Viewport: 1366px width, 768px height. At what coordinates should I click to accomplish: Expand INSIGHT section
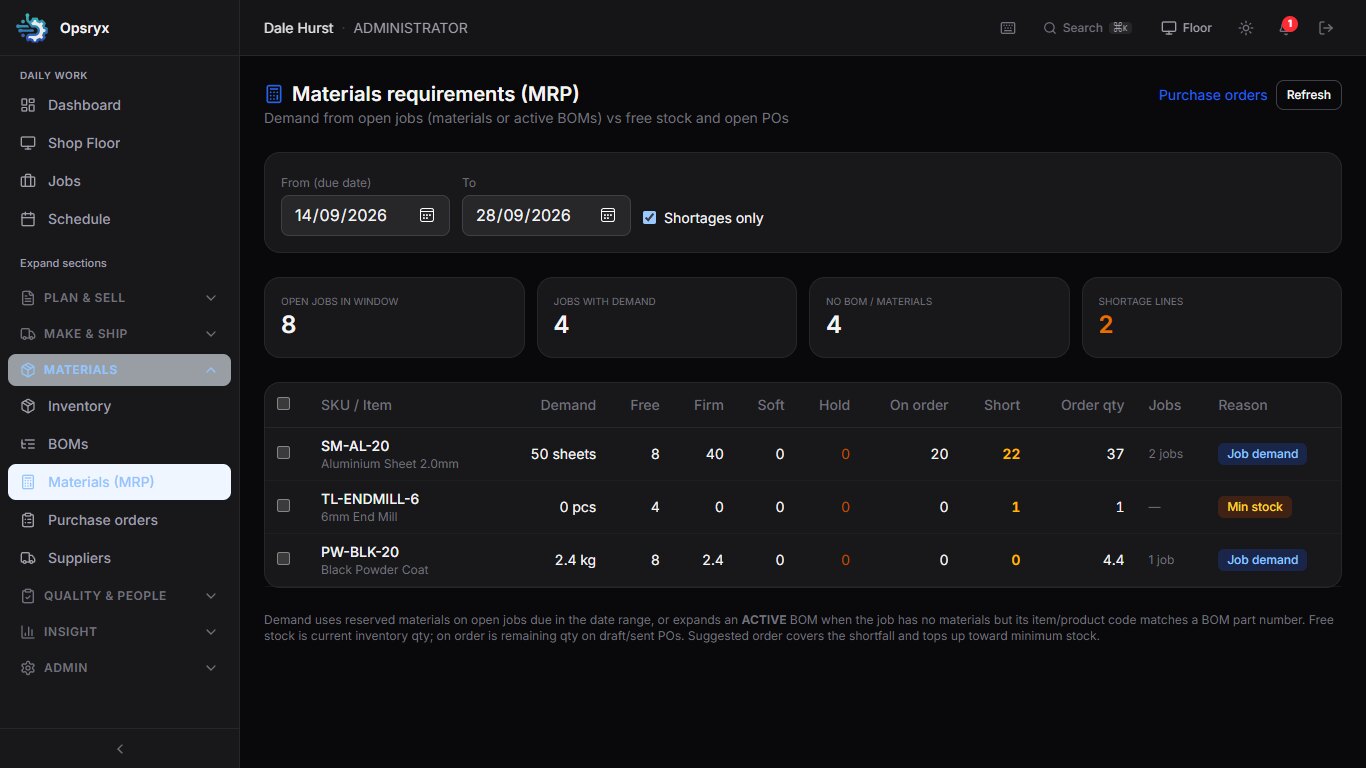pos(119,632)
